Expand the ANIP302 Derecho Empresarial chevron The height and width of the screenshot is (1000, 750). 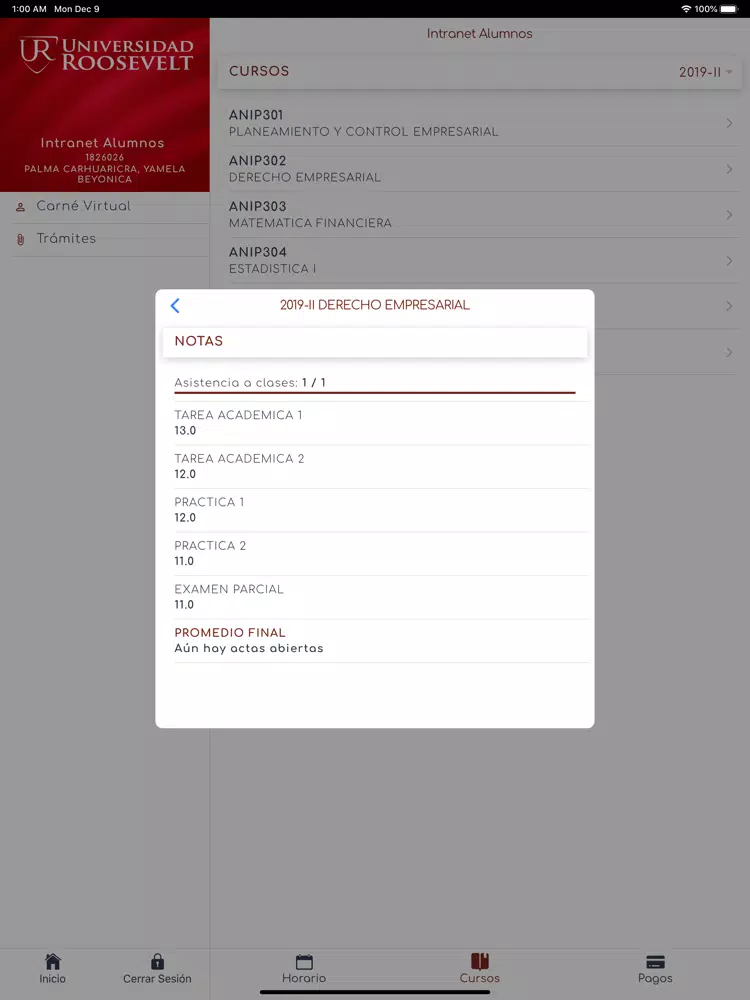coord(729,169)
